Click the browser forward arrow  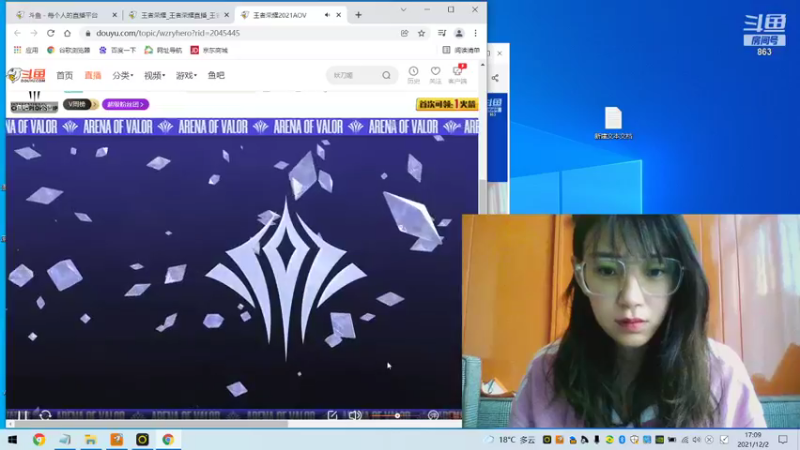tap(34, 33)
